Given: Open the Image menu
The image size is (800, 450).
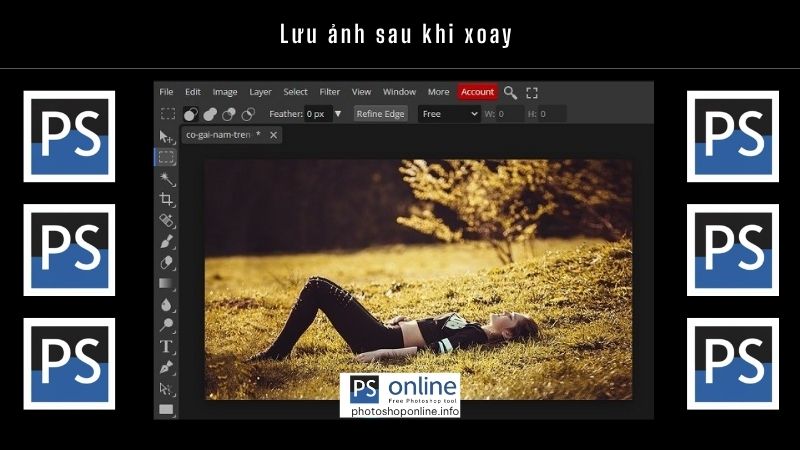Looking at the screenshot, I should [x=225, y=92].
